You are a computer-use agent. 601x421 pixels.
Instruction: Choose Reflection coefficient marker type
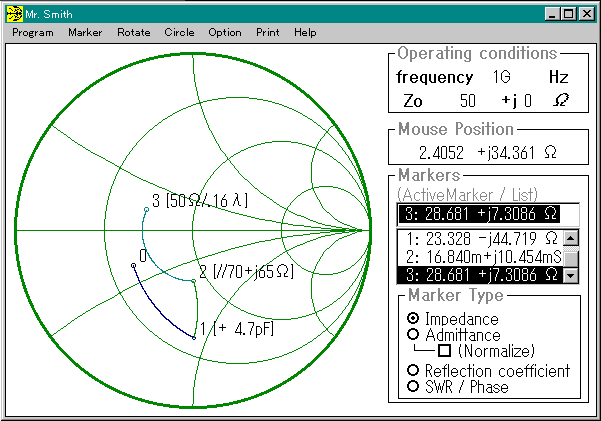click(413, 370)
